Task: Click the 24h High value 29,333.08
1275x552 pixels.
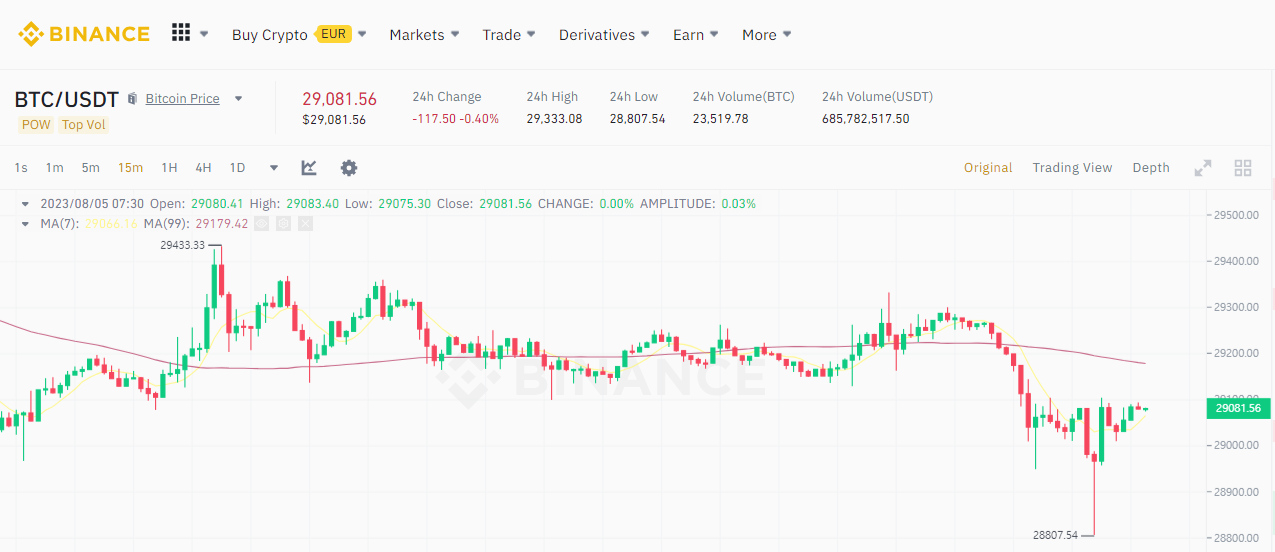Action: click(x=554, y=119)
